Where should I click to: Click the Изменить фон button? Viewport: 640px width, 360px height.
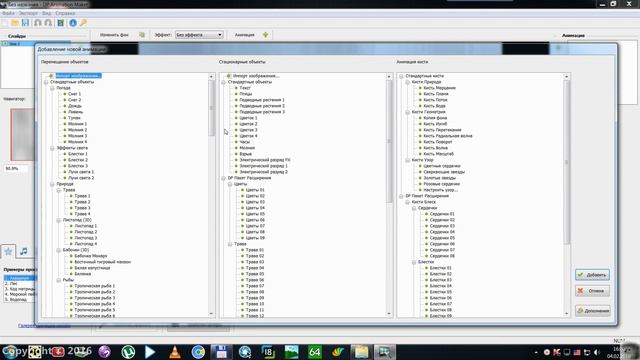114,35
